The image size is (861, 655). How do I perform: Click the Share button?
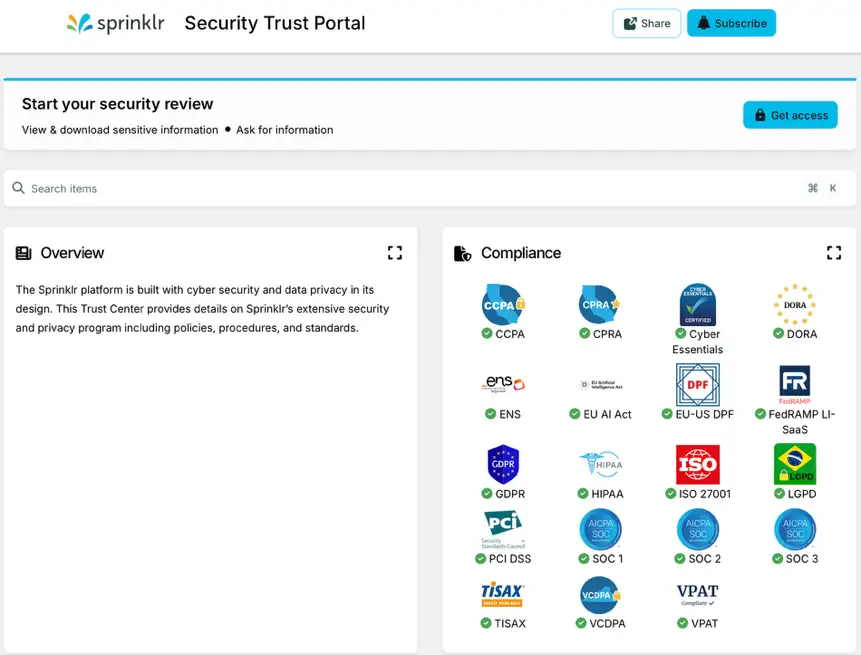tap(646, 23)
